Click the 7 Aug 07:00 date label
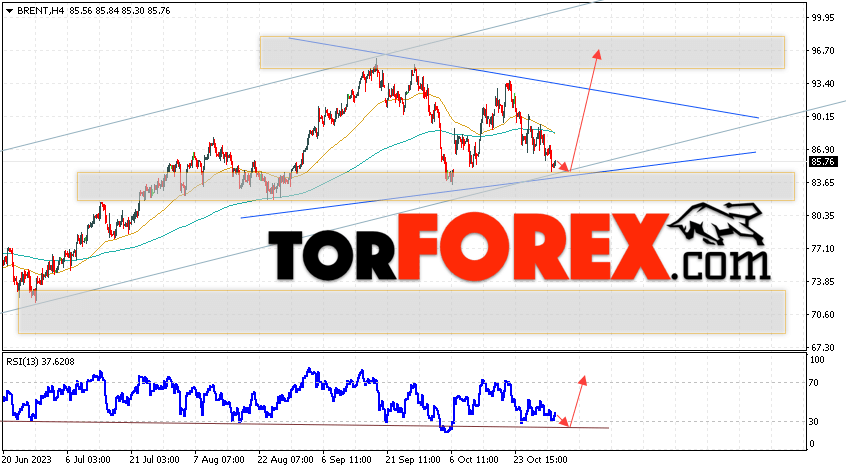 pyautogui.click(x=219, y=460)
